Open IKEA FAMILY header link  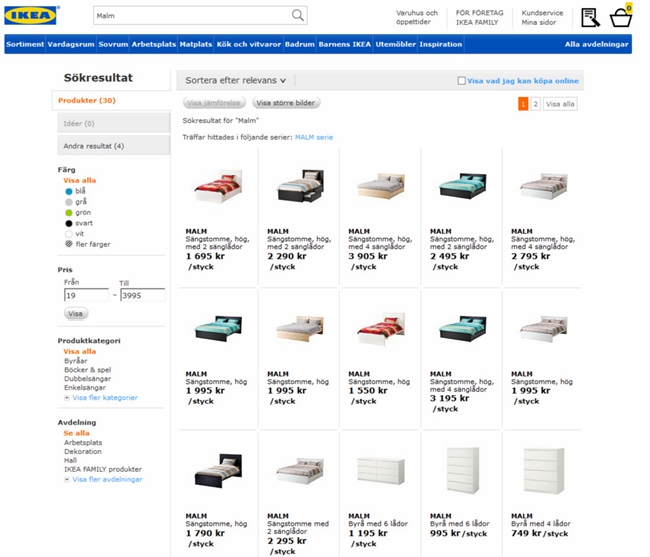tap(477, 22)
